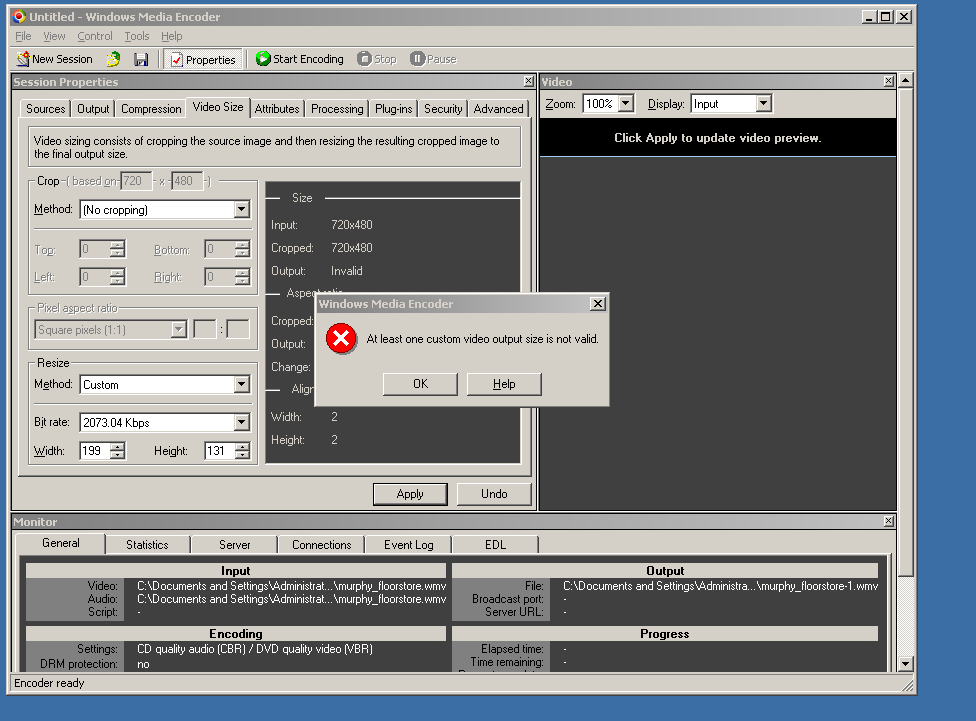Click the Stop toolbar button

click(x=377, y=59)
